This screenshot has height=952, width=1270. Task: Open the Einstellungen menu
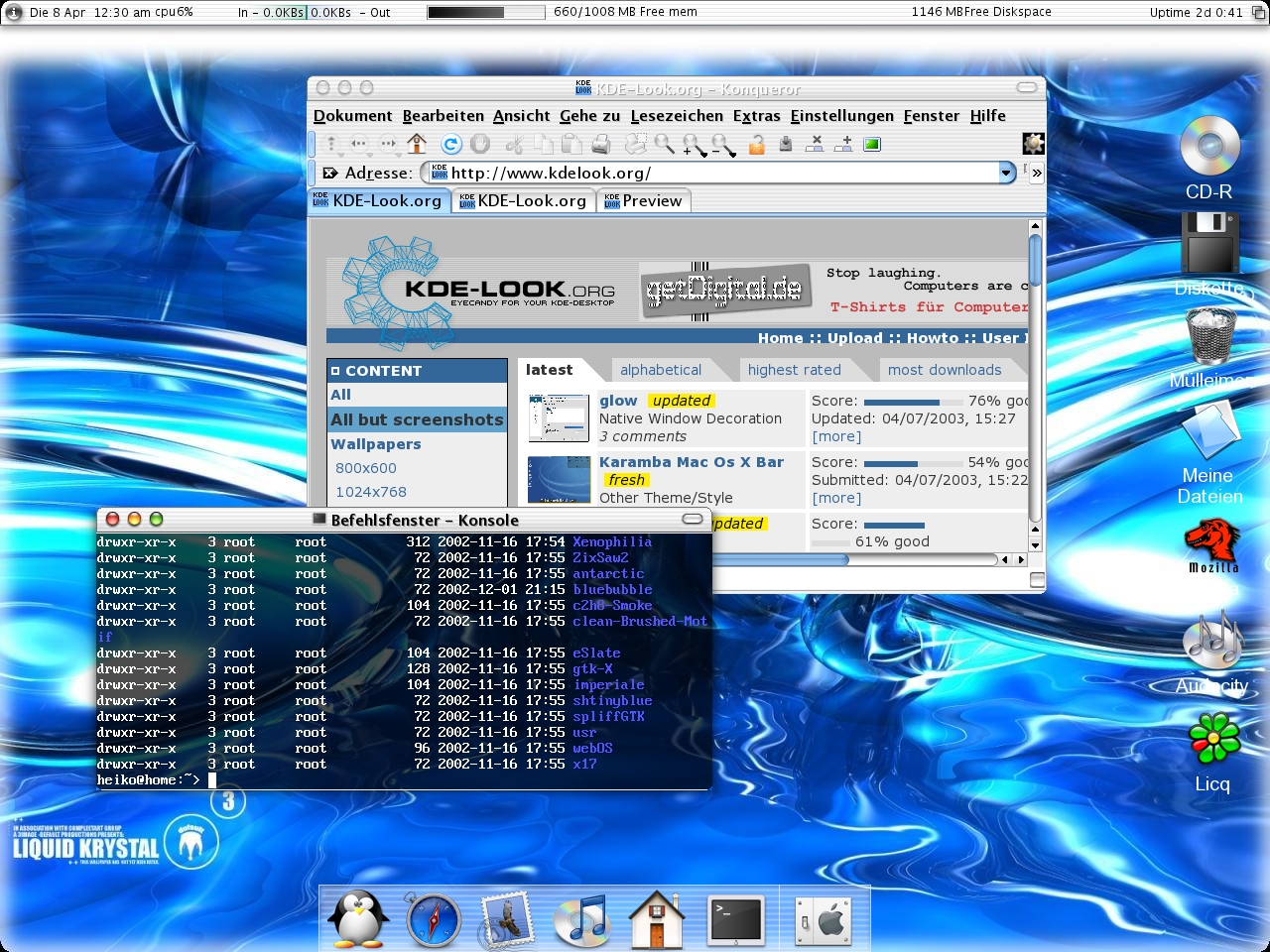(x=841, y=116)
